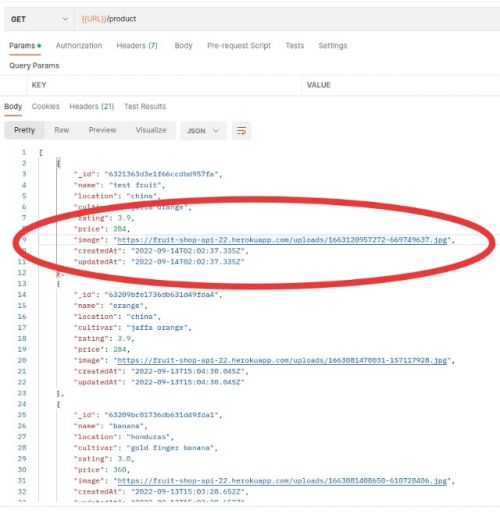Open the Settings tab
Viewport: 500px width, 517px height.
[333, 46]
